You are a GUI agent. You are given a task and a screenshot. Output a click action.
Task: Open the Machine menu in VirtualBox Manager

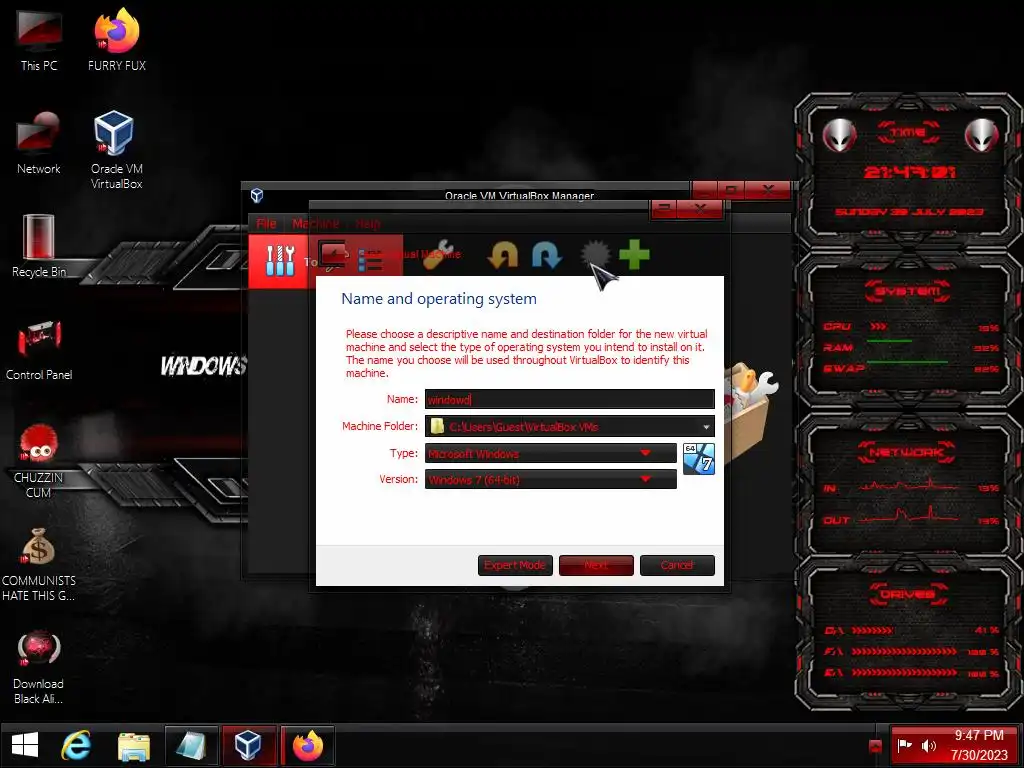(316, 223)
